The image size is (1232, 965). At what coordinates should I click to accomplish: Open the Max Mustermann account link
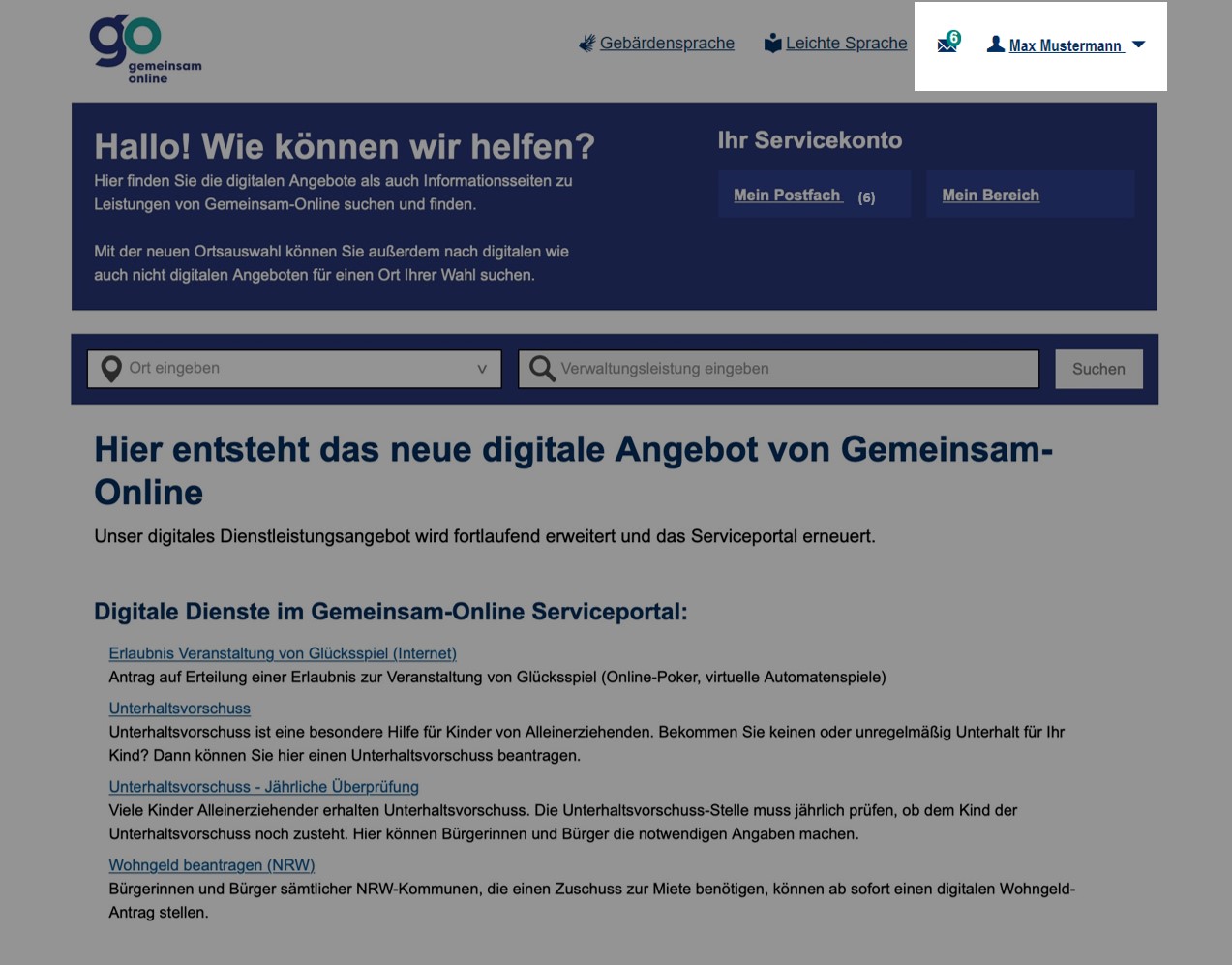click(1066, 45)
